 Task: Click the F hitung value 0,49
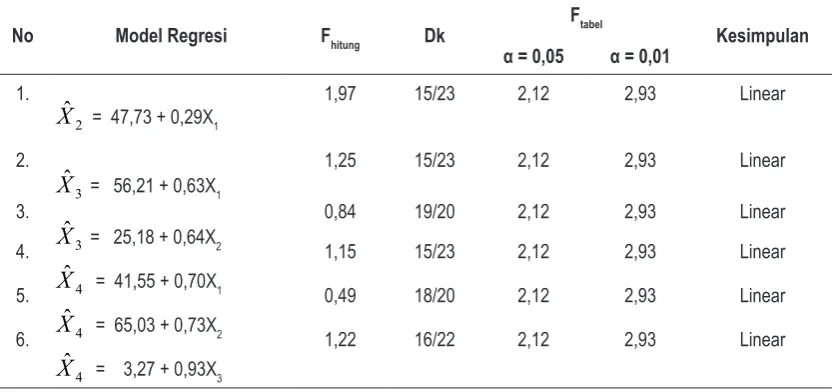pos(340,295)
